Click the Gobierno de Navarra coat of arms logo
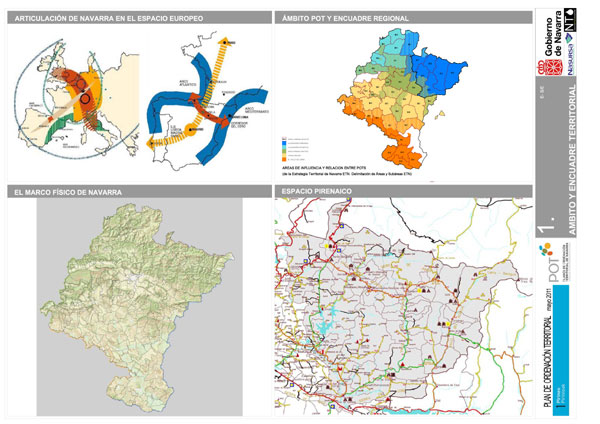Screen dimensions: 600x424 543,67
